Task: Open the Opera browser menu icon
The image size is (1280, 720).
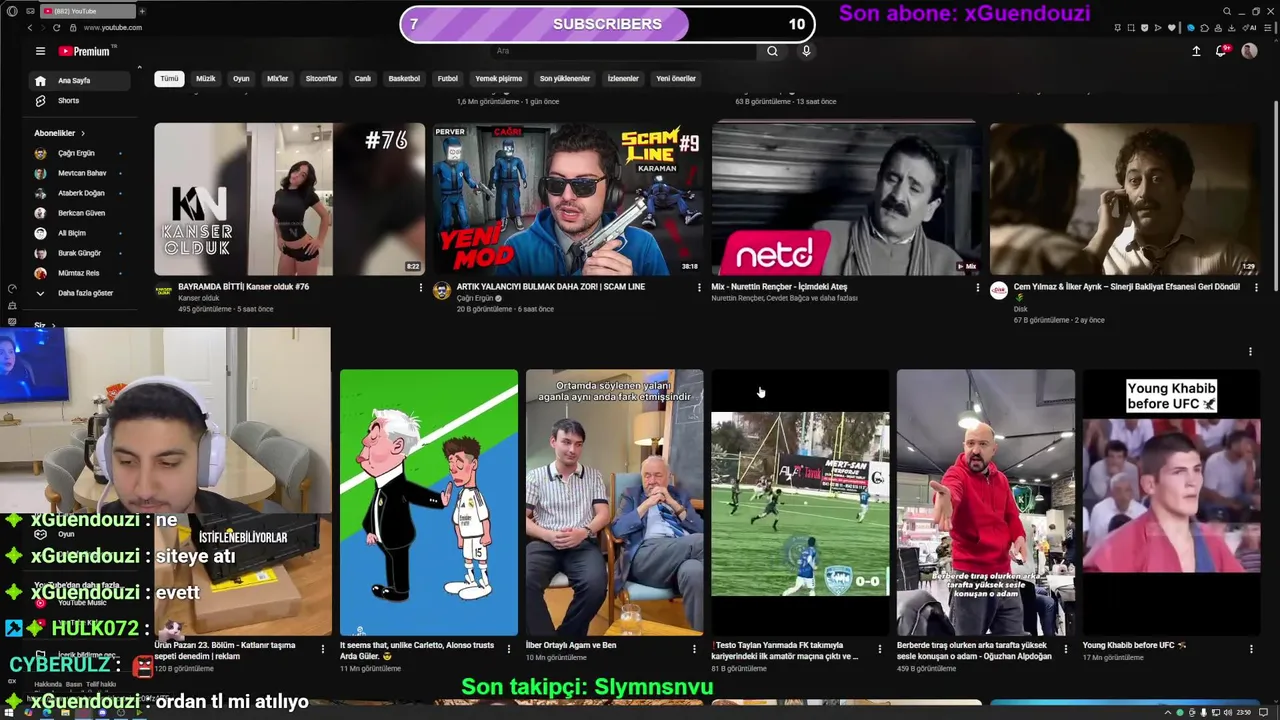Action: coord(12,11)
